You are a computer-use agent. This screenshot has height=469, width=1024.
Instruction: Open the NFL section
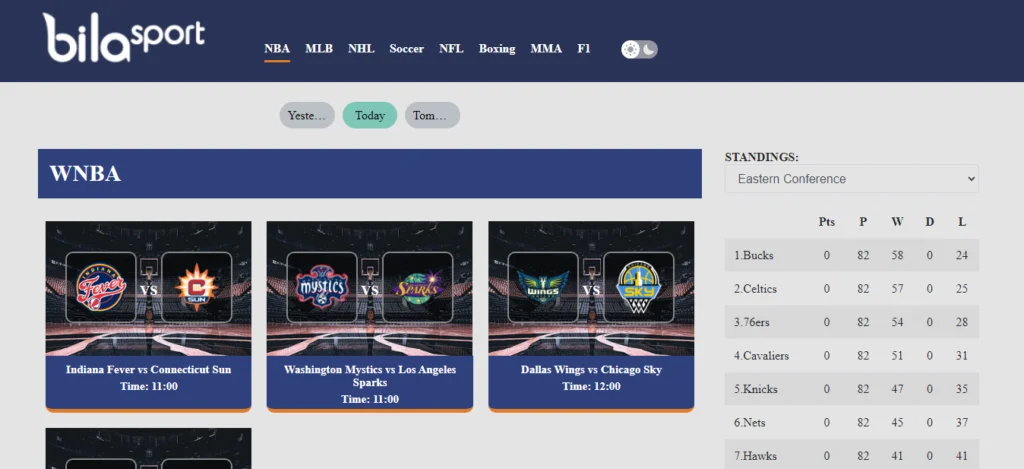pos(451,49)
